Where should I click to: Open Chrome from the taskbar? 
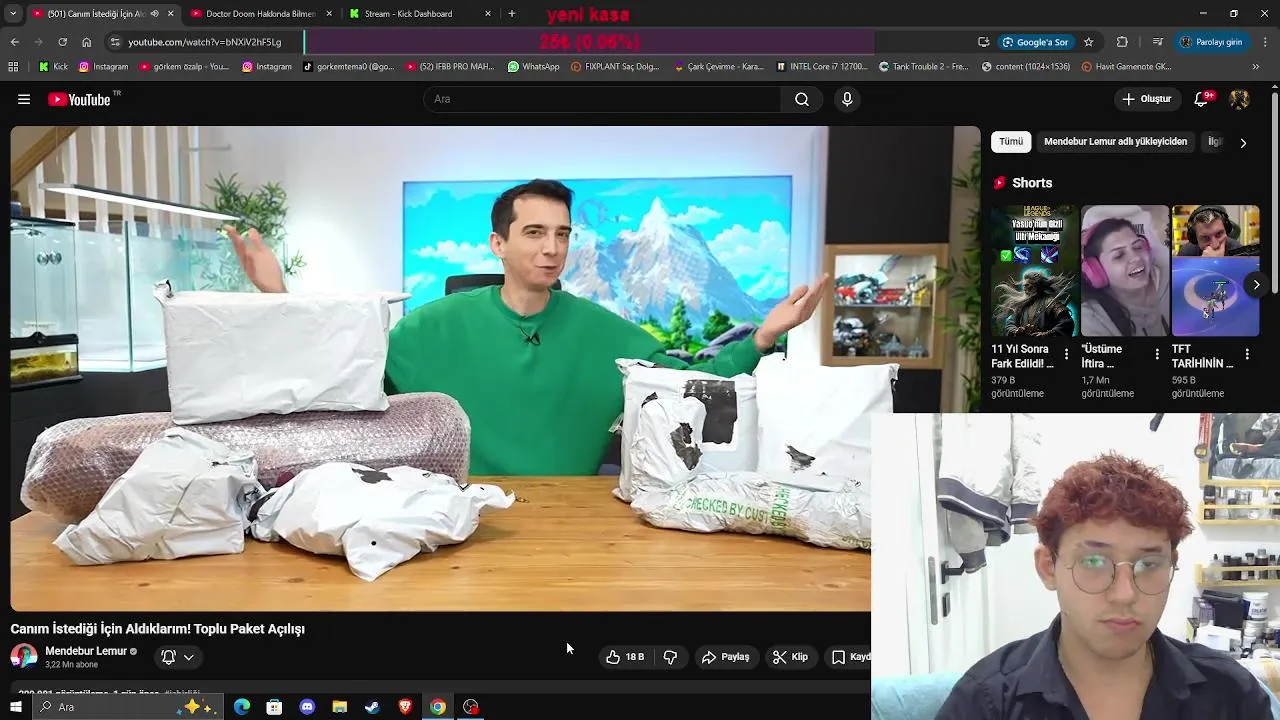438,707
